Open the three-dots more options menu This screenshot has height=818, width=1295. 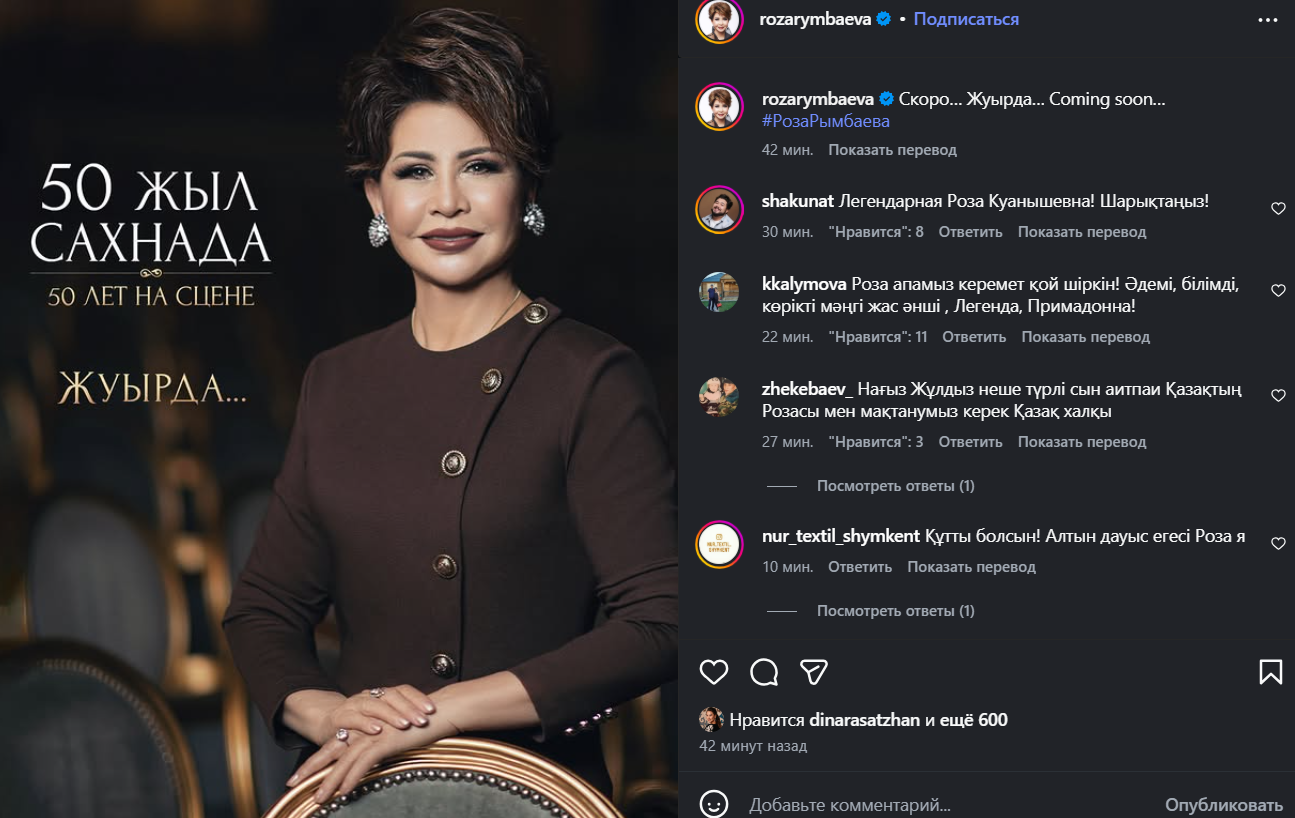click(1270, 20)
